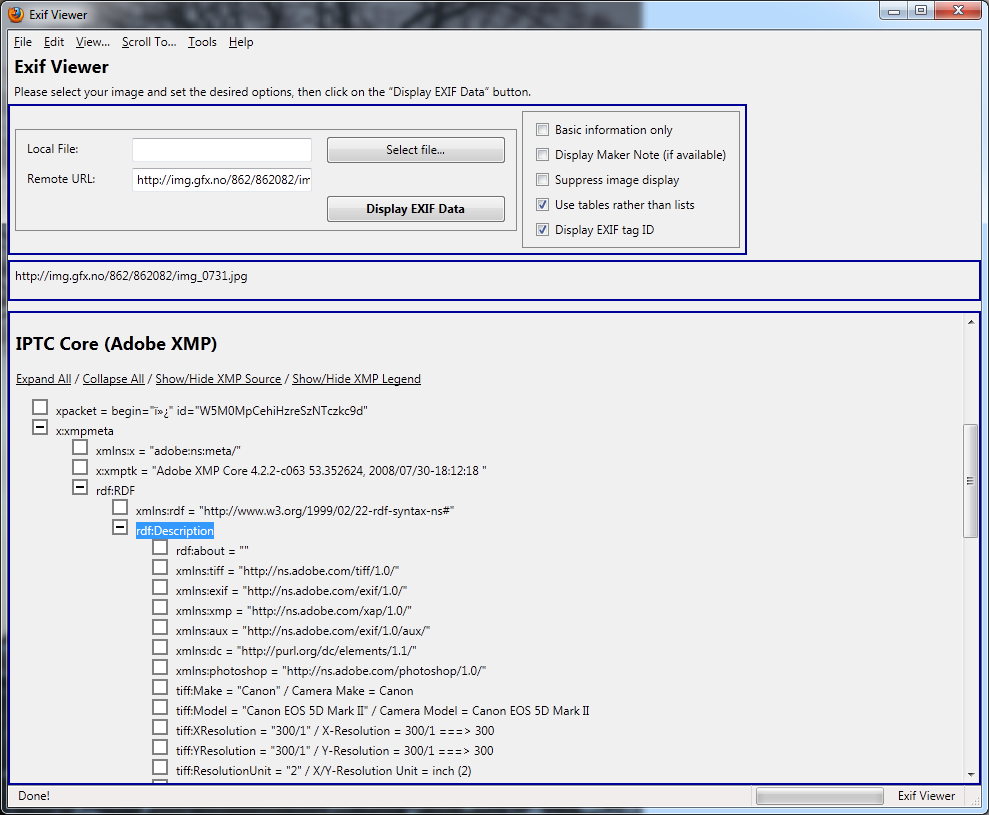Click the Collapse All link
Screen dimensions: 989x815
(x=114, y=378)
